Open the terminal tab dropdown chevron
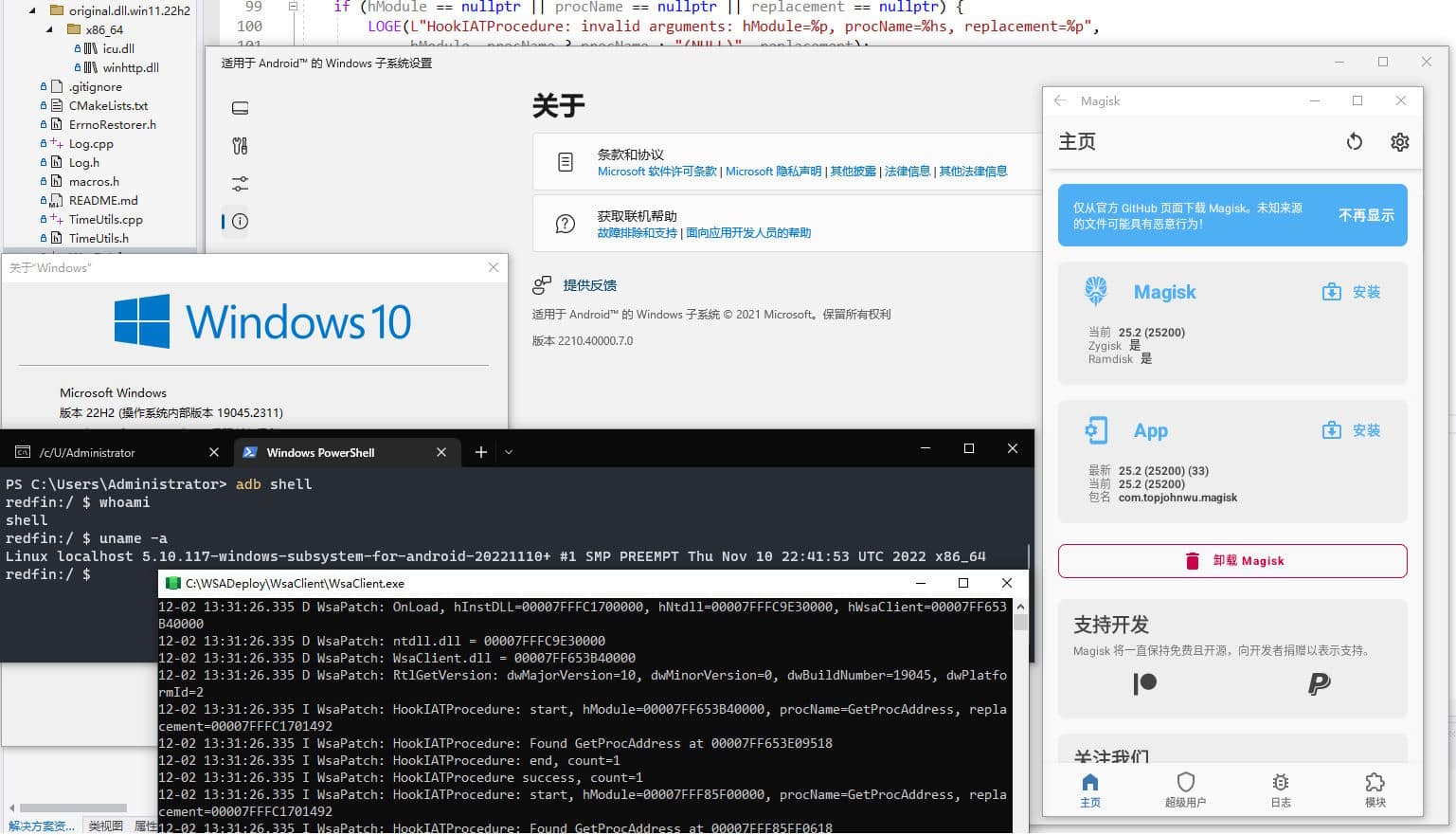This screenshot has width=1456, height=835. tap(509, 452)
